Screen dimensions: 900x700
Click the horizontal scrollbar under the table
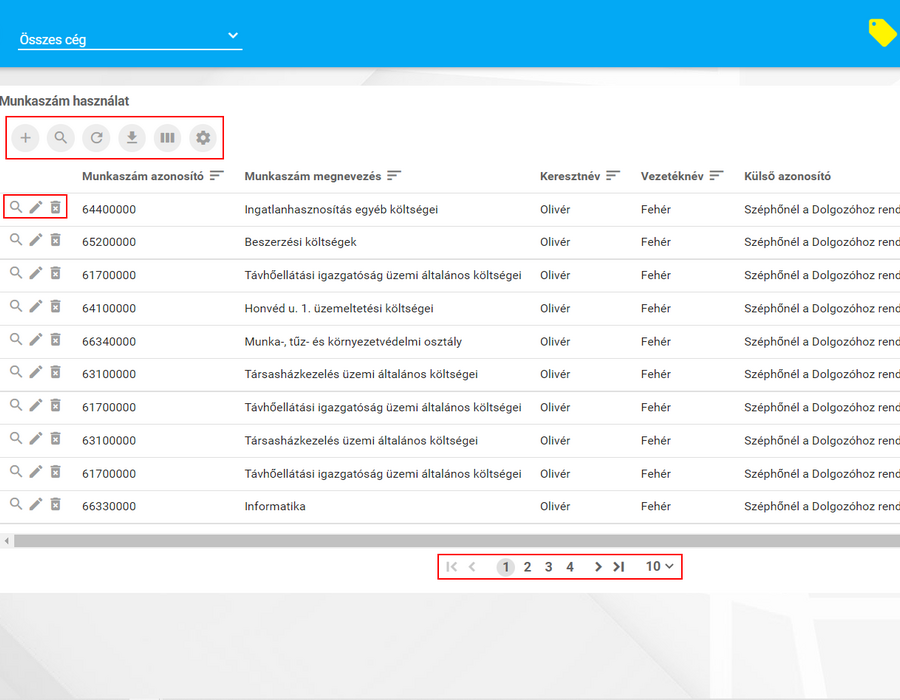pyautogui.click(x=457, y=540)
